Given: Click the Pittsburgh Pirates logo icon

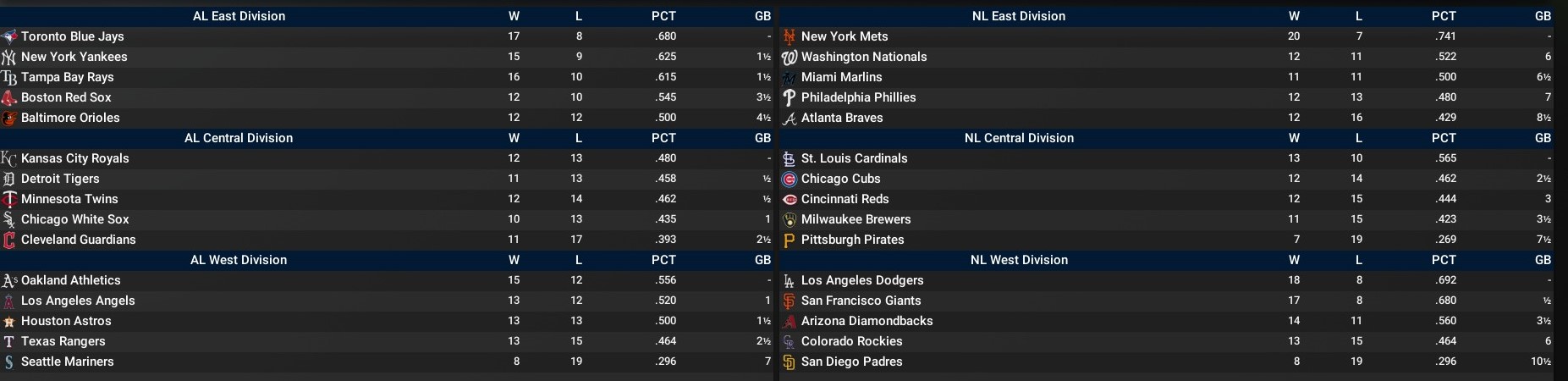Looking at the screenshot, I should click(790, 240).
